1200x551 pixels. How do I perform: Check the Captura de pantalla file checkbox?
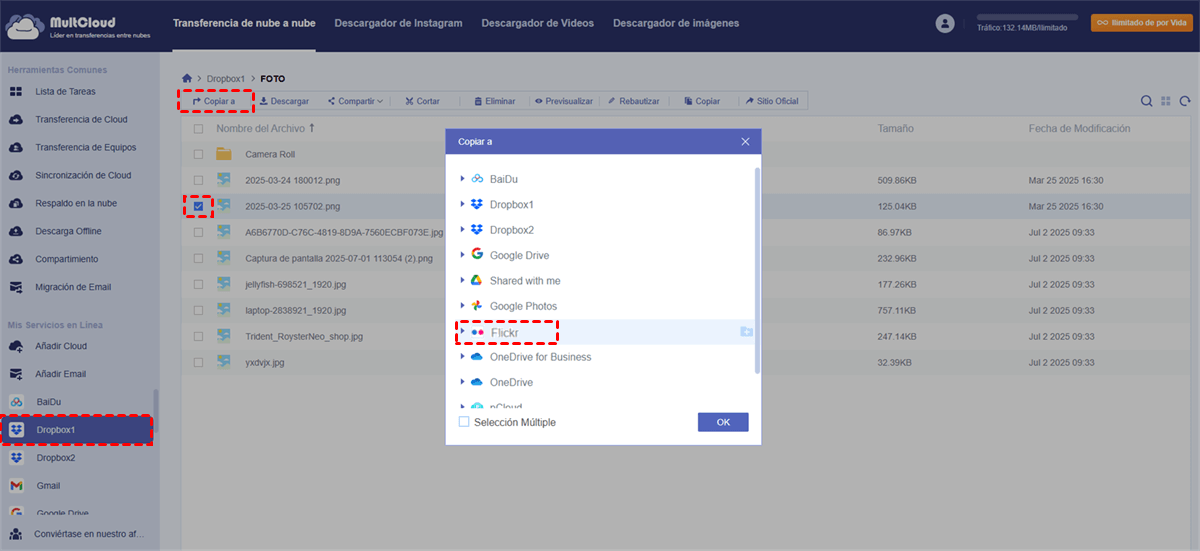click(198, 258)
